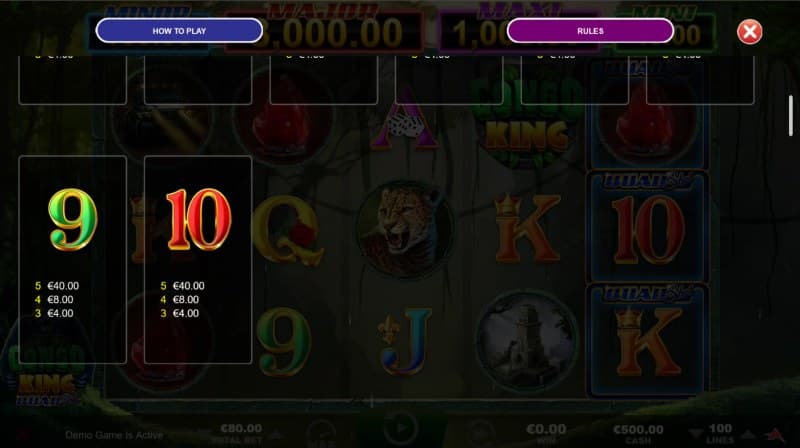Click the dimmed spin play button
This screenshot has width=800, height=448.
coord(401,428)
